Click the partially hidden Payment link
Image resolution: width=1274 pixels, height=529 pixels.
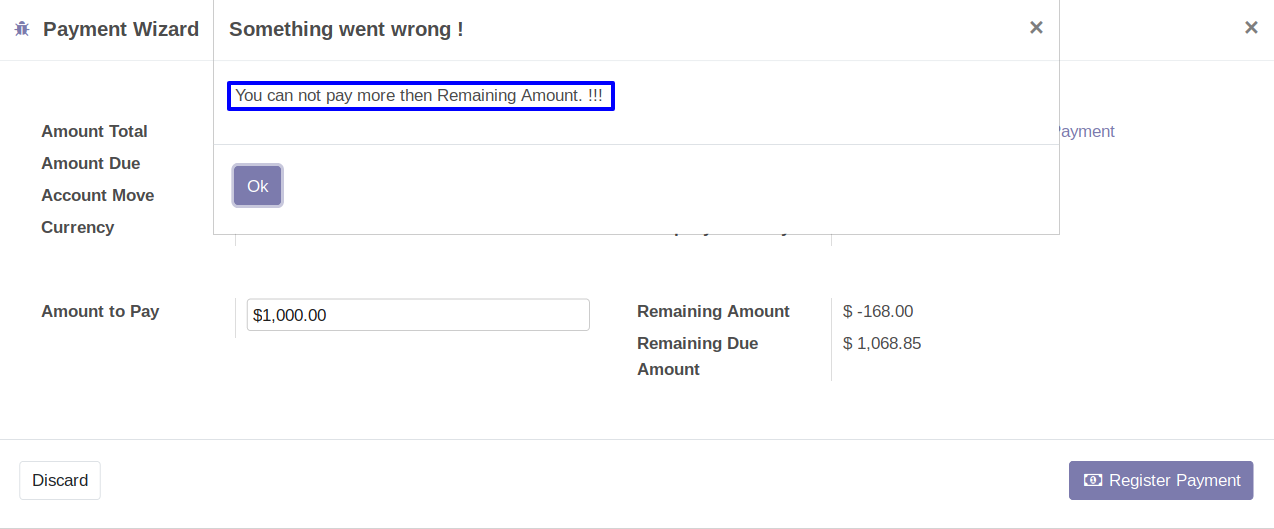(x=1087, y=131)
